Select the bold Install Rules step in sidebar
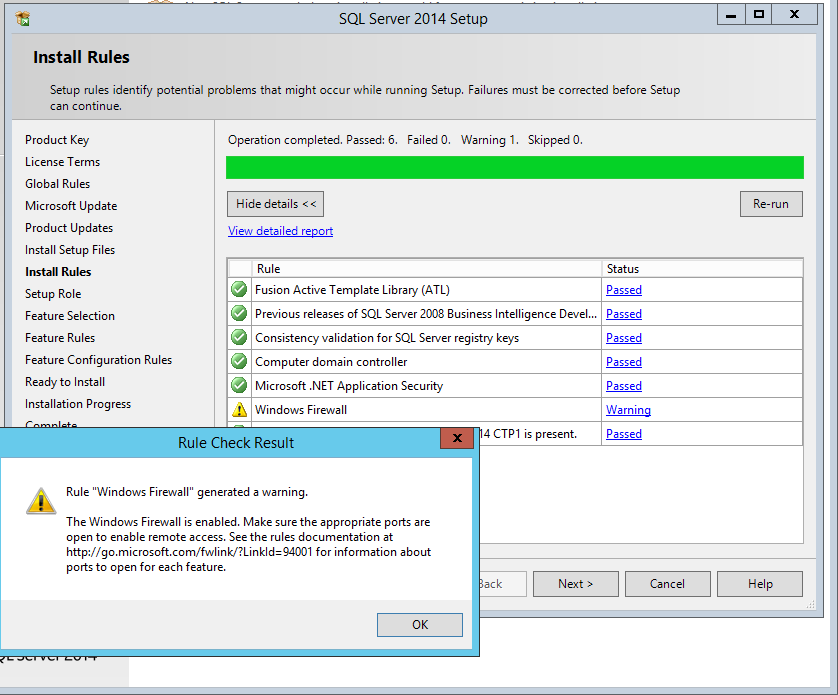Image resolution: width=838 pixels, height=695 pixels. [58, 272]
